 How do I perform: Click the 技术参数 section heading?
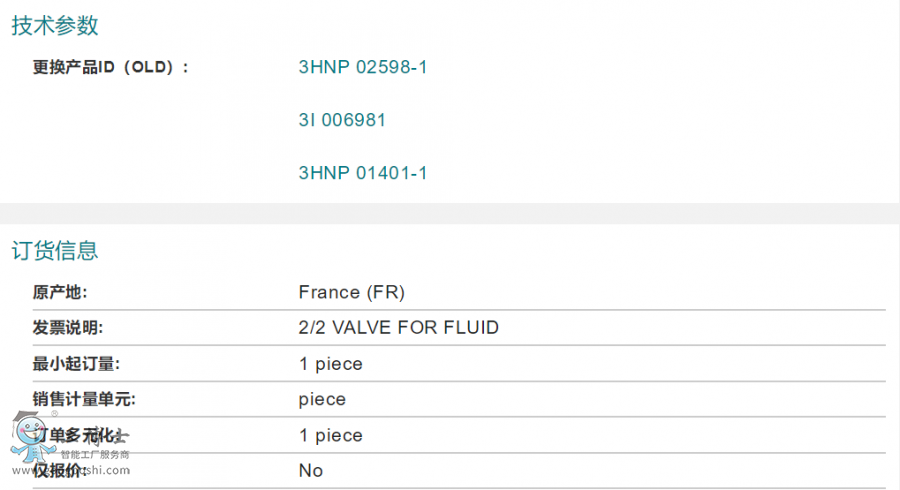tap(55, 26)
